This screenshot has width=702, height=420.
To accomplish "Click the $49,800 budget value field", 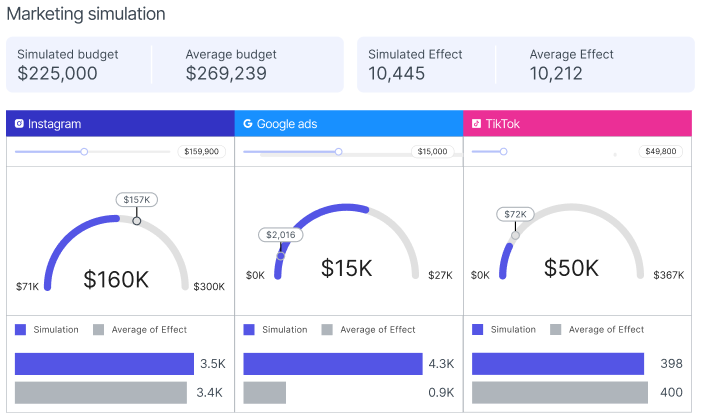I will click(660, 152).
